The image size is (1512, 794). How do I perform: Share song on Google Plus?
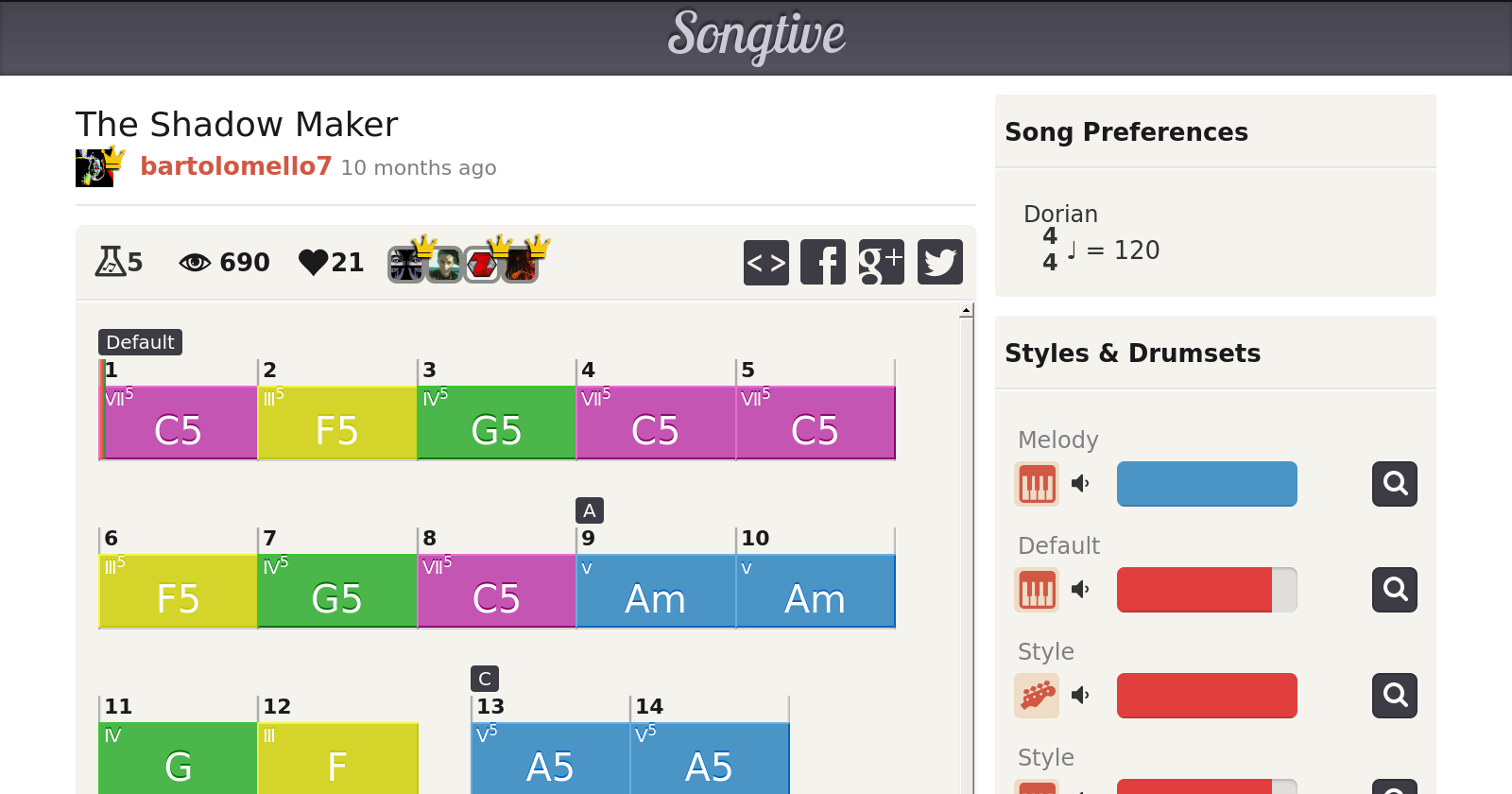click(x=881, y=262)
